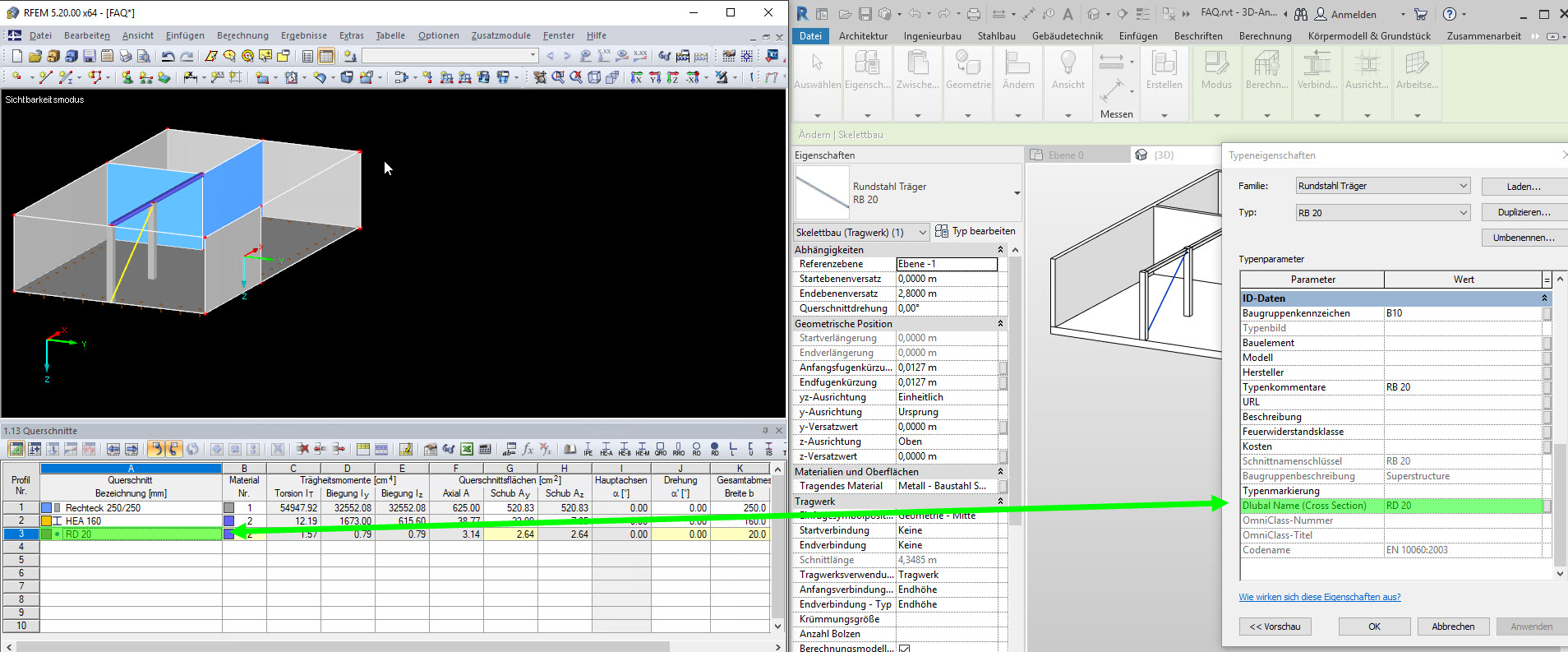Viewport: 1568px width, 652px height.
Task: Select the QRO hollow section icon
Action: pyautogui.click(x=660, y=449)
